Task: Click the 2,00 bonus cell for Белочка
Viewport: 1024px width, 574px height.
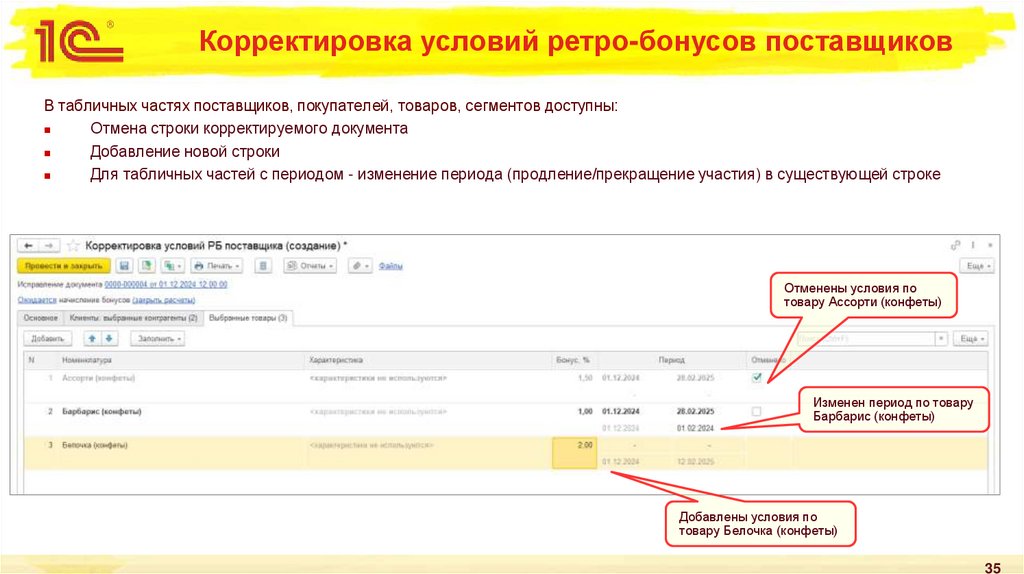Action: tap(575, 453)
